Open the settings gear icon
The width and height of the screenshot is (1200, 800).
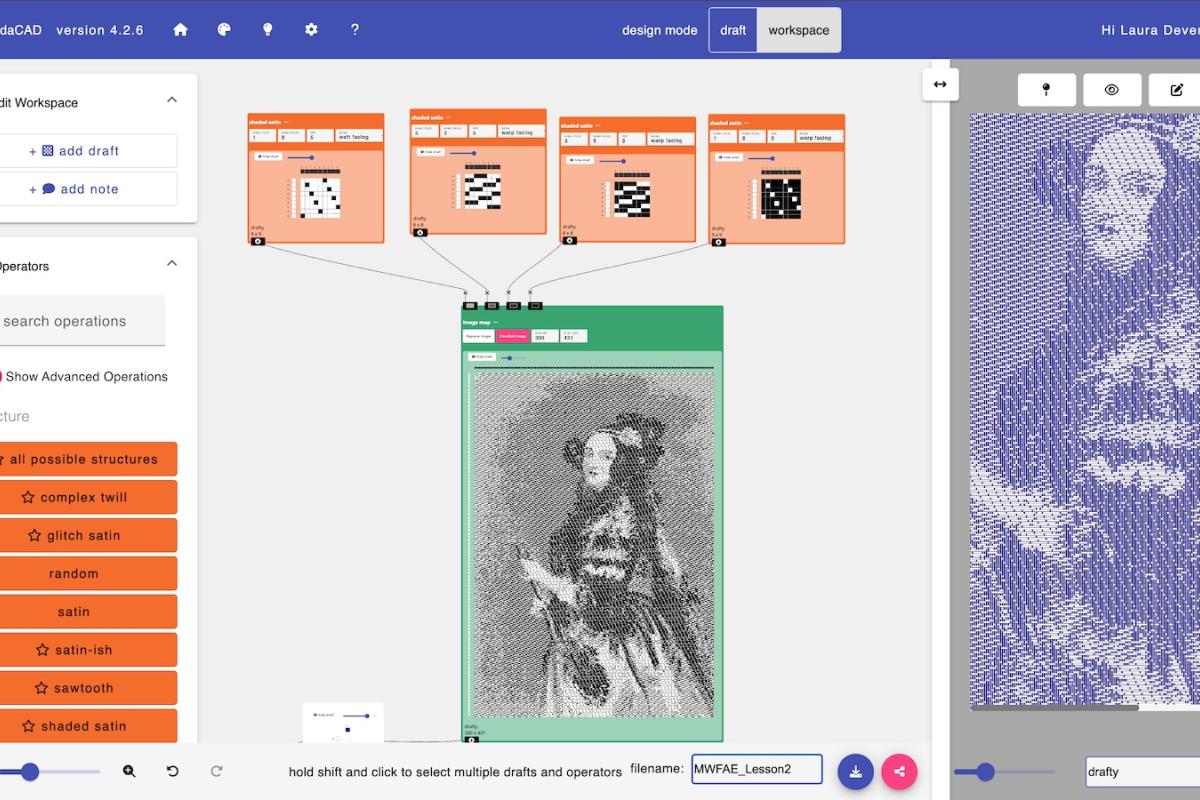pos(311,30)
